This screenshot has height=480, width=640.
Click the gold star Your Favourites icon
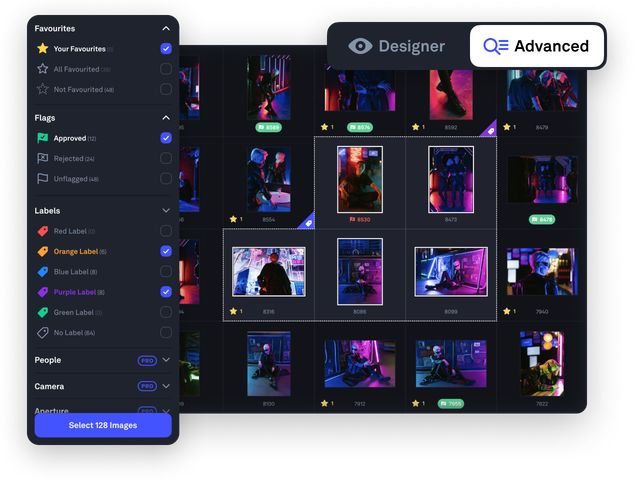coord(42,48)
